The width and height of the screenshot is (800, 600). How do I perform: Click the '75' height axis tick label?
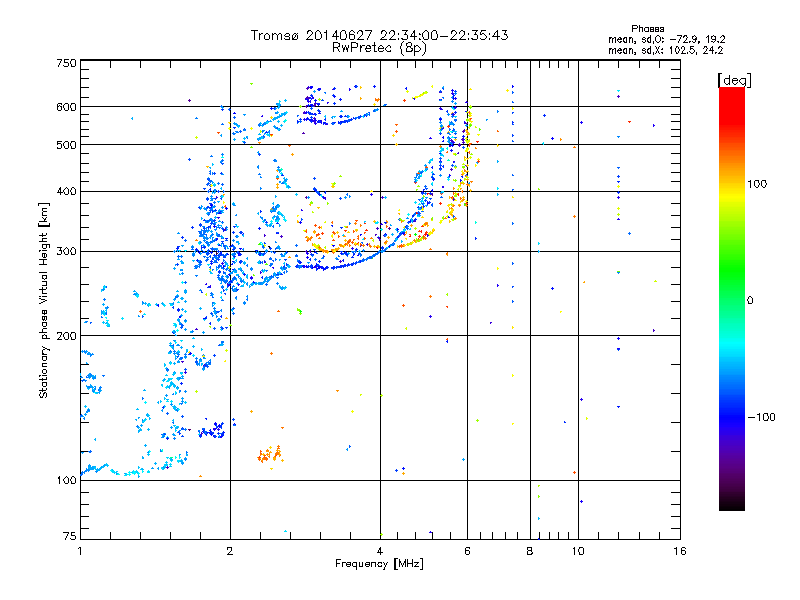tap(70, 536)
